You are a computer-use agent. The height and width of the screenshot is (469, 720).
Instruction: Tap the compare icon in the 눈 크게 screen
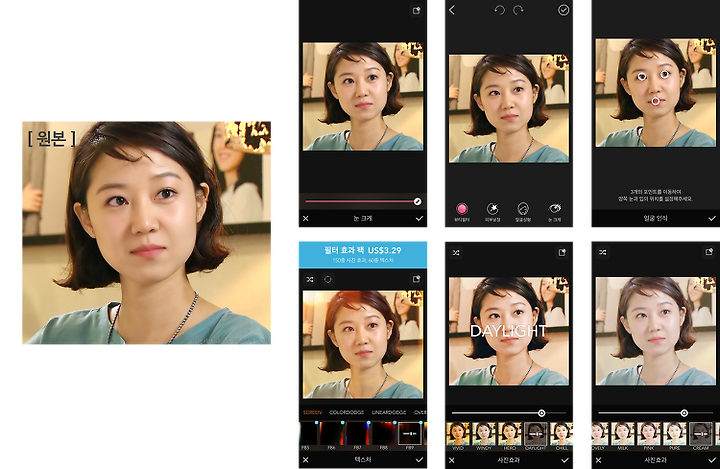416,11
